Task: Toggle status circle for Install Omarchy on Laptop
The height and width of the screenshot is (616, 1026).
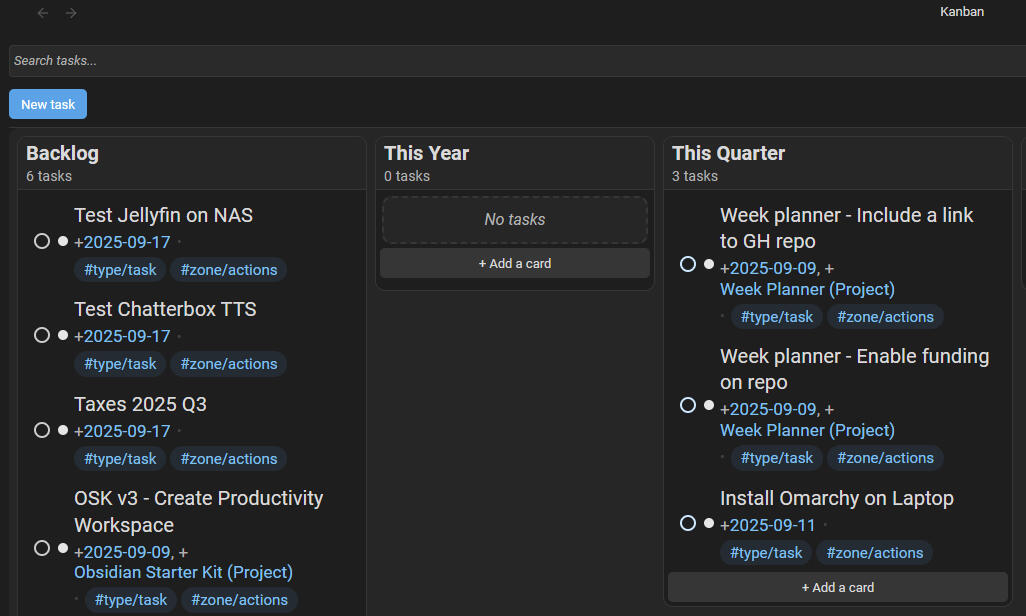Action: [x=688, y=523]
